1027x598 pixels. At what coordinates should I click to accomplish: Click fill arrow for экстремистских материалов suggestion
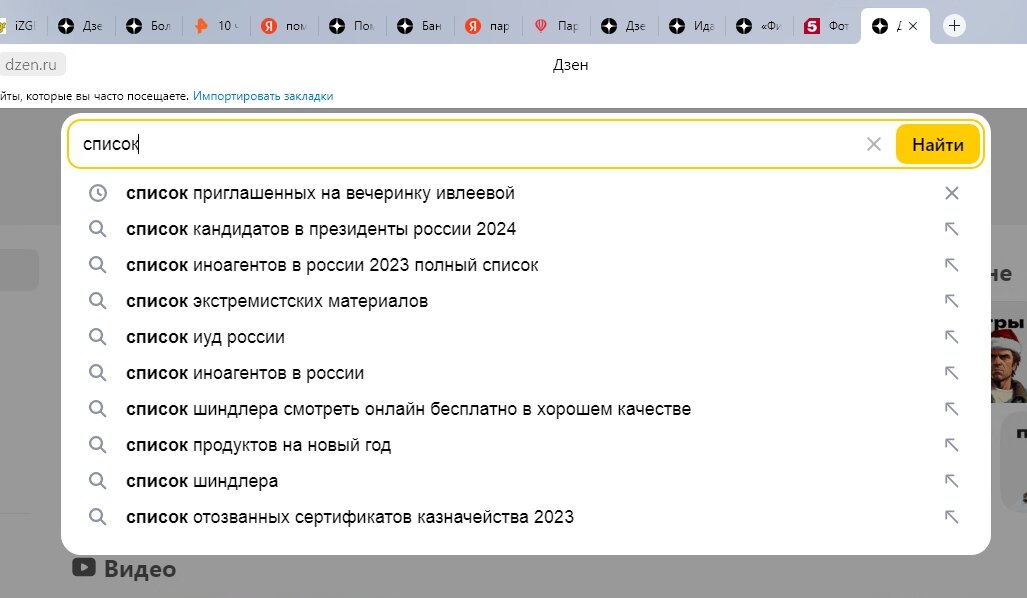click(x=951, y=301)
